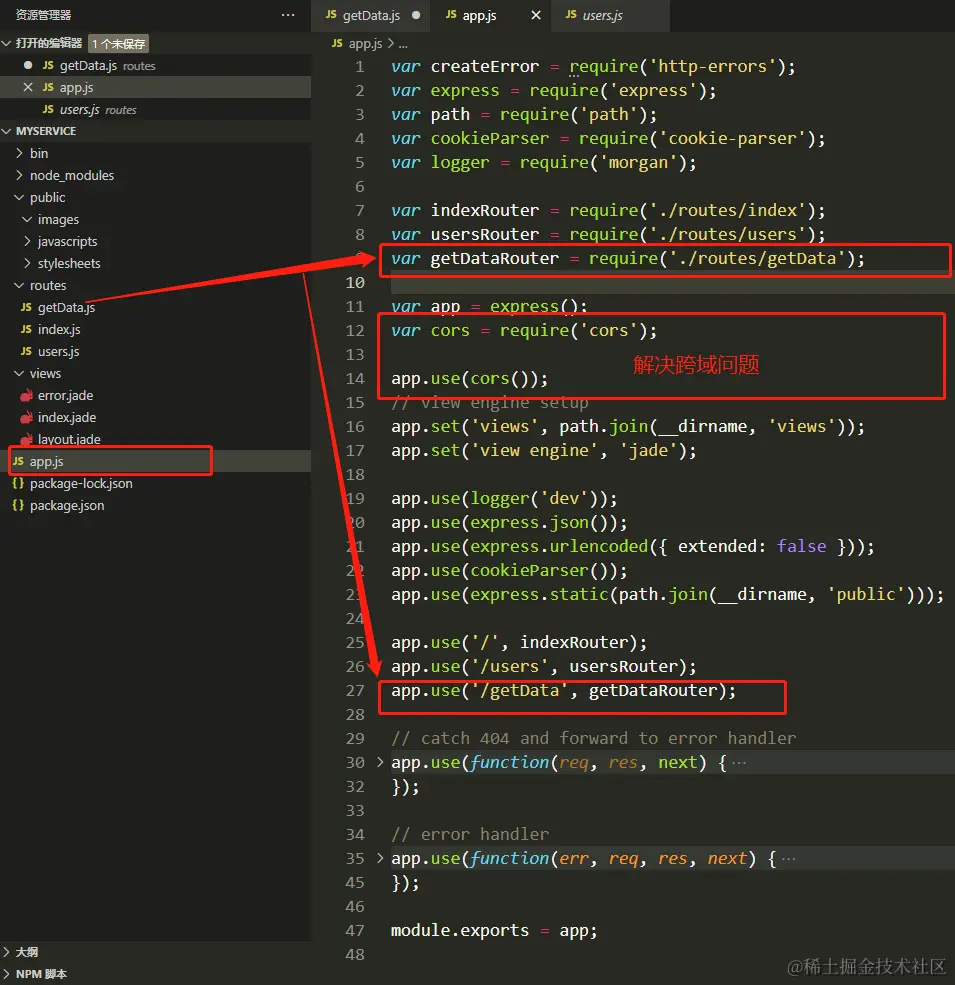The width and height of the screenshot is (955, 985).
Task: Collapse the images folder
Action: click(x=27, y=219)
